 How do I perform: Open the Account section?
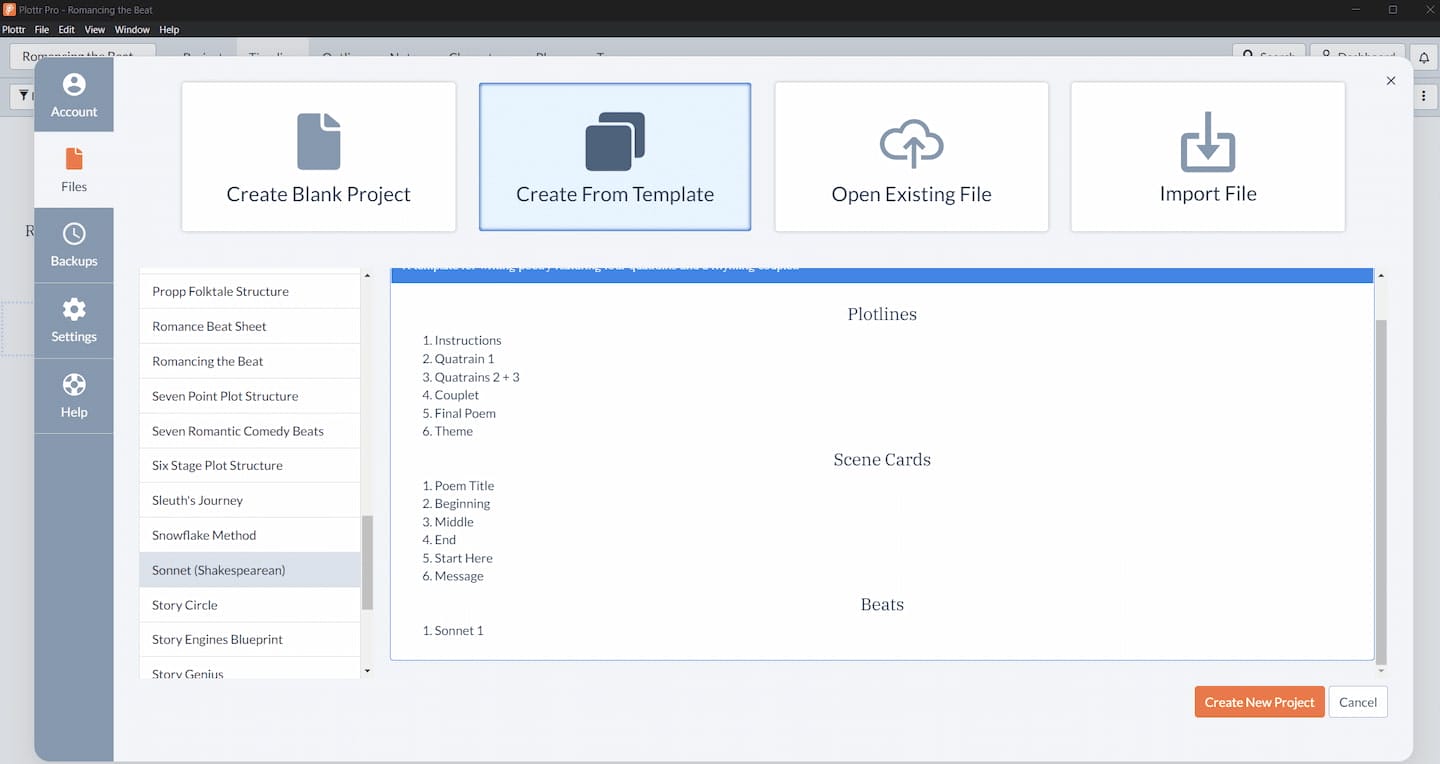pos(74,95)
